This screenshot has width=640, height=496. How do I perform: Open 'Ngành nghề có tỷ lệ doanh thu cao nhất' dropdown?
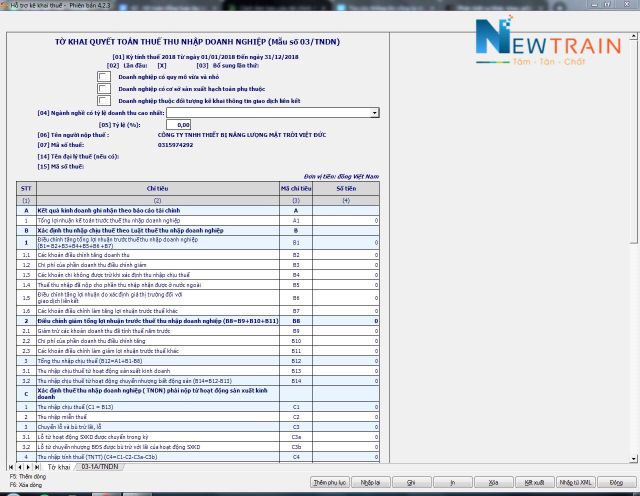tap(374, 113)
